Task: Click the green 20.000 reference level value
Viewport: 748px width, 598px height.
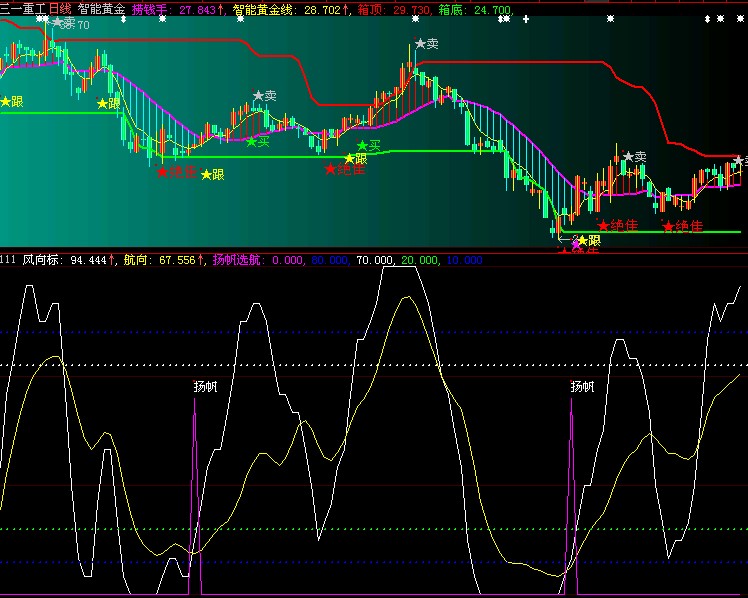Action: [419, 260]
